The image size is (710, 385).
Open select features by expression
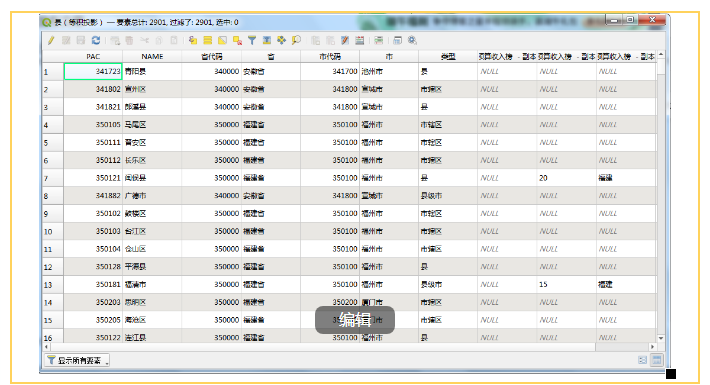pyautogui.click(x=193, y=40)
